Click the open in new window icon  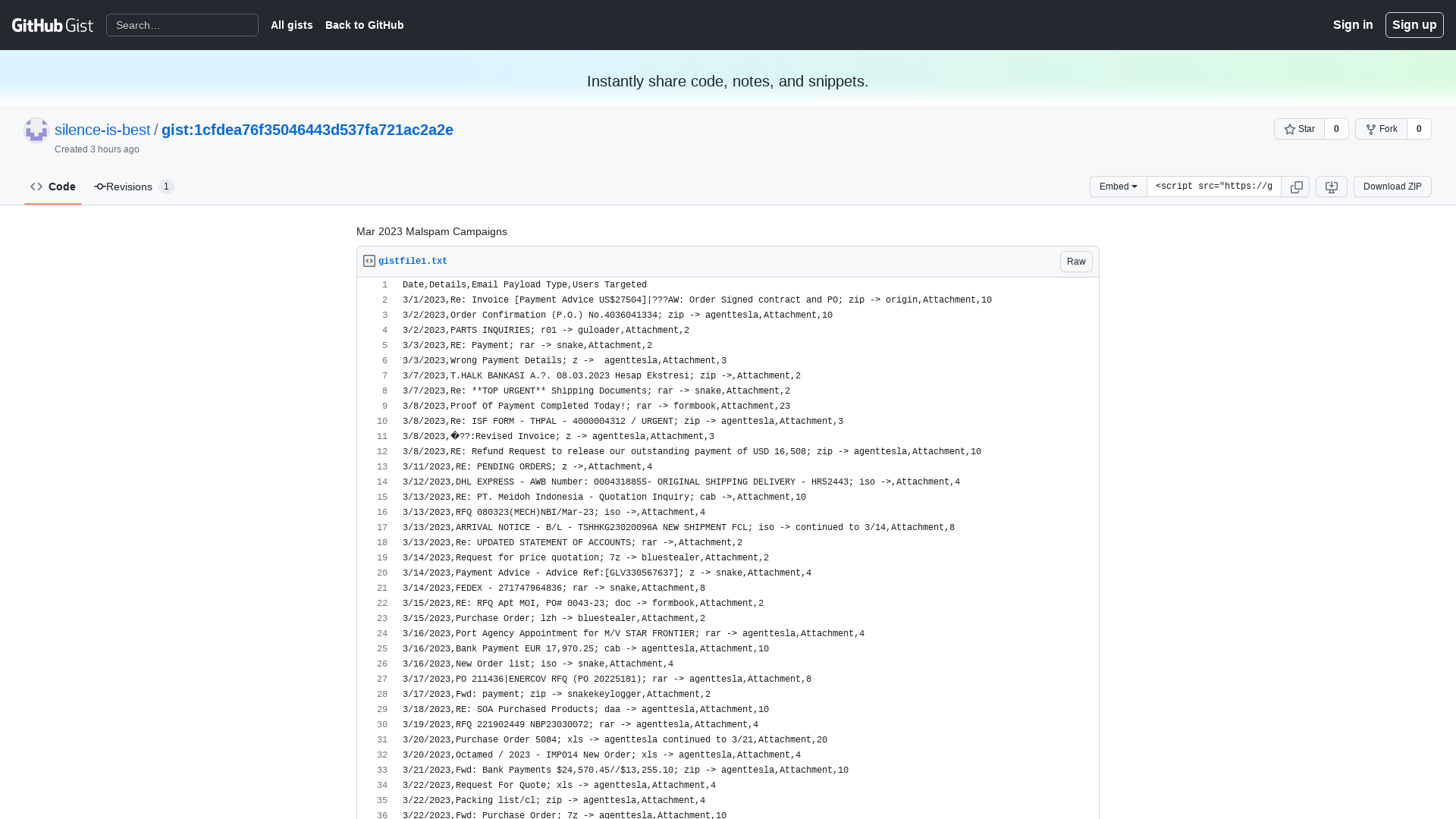(x=1332, y=187)
